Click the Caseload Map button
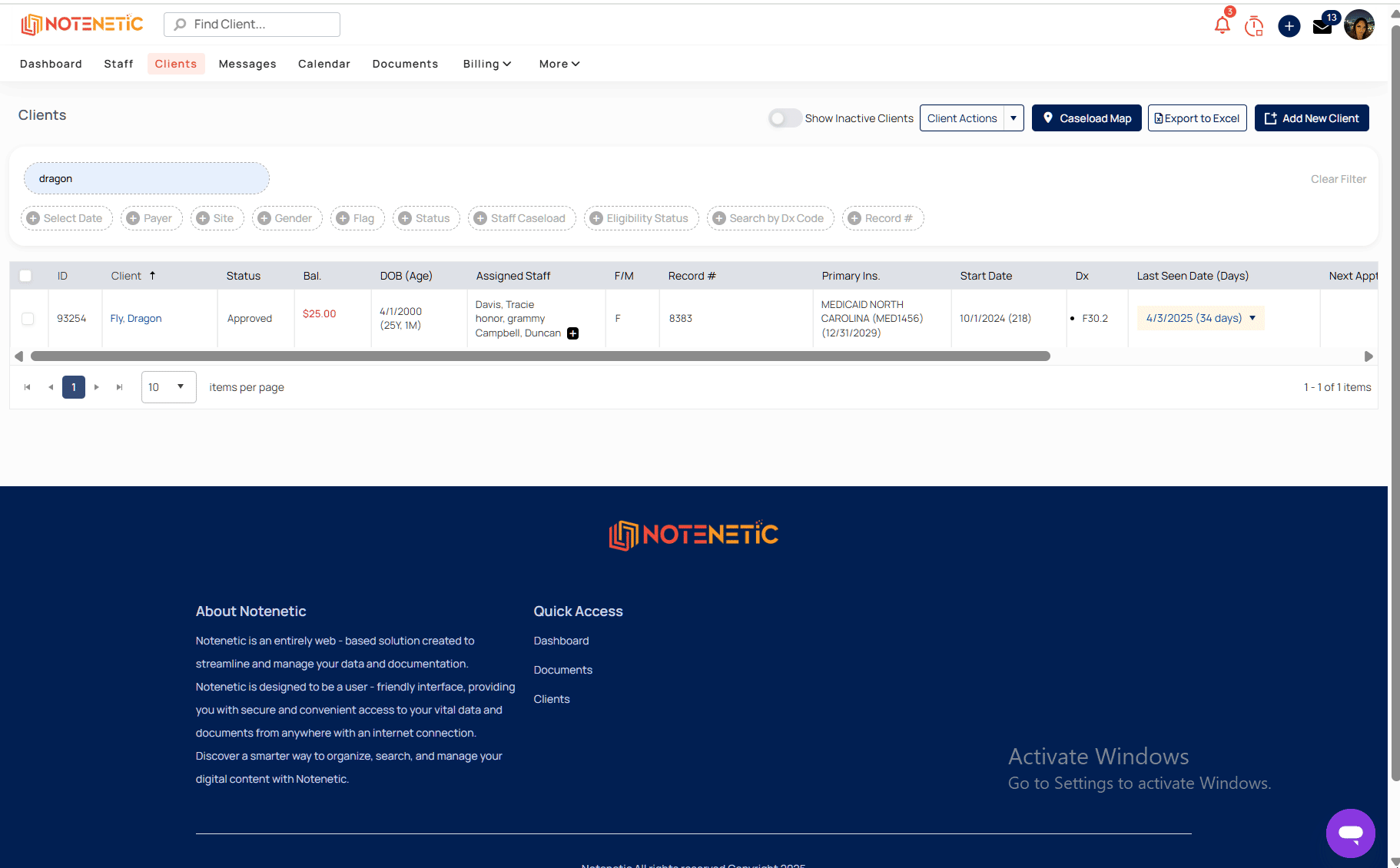The width and height of the screenshot is (1400, 868). [x=1086, y=118]
